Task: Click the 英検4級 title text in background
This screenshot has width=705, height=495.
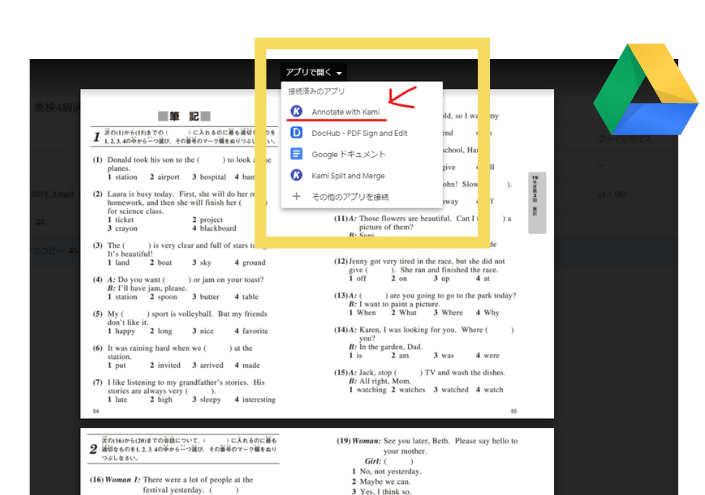Action: point(57,108)
